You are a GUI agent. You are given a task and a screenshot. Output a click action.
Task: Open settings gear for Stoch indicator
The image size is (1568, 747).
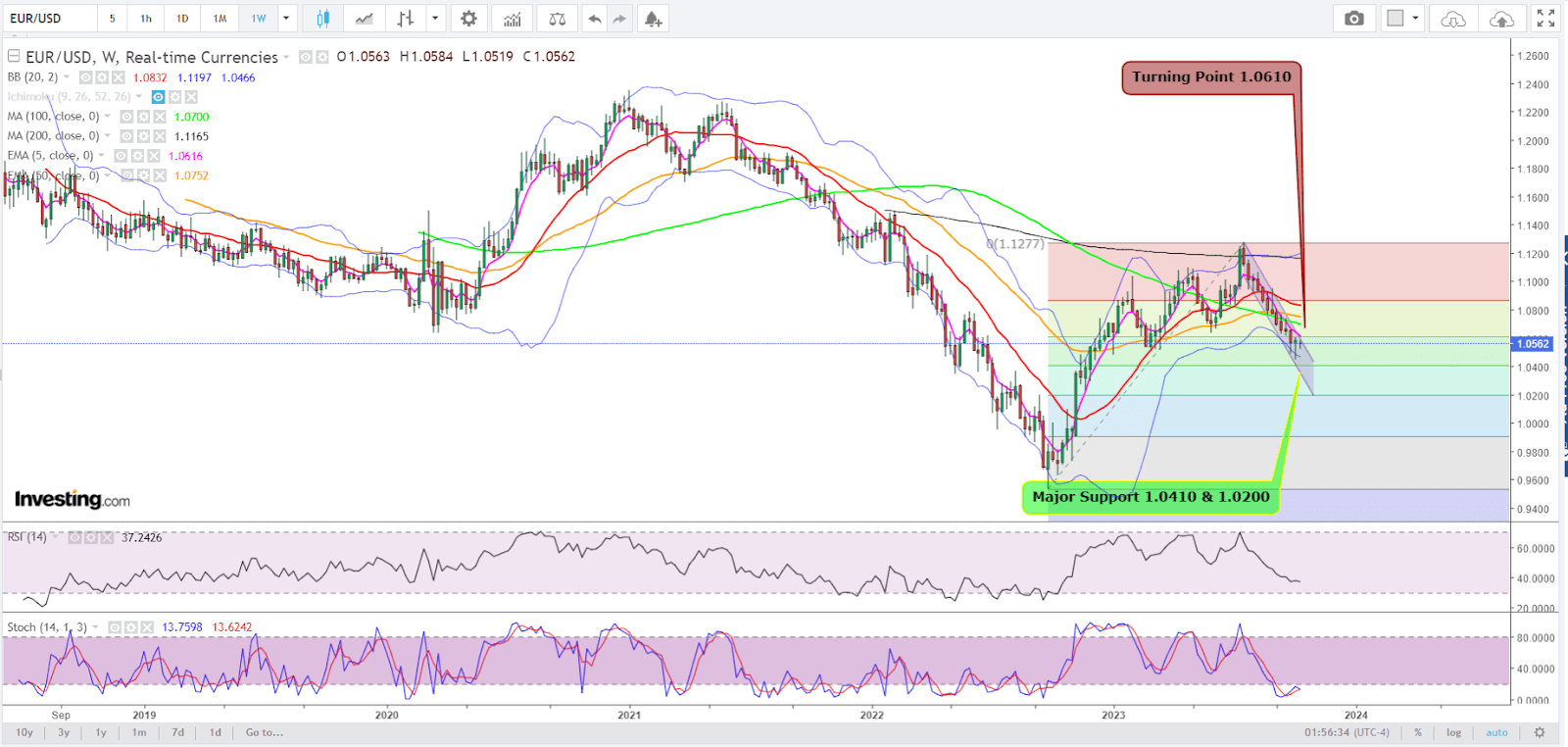click(x=130, y=627)
